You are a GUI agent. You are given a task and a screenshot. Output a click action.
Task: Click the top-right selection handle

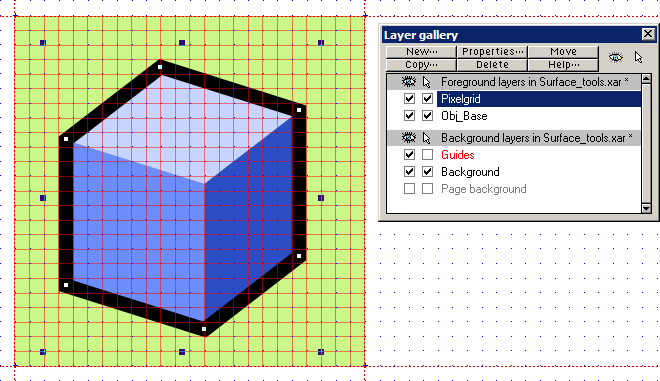click(321, 43)
